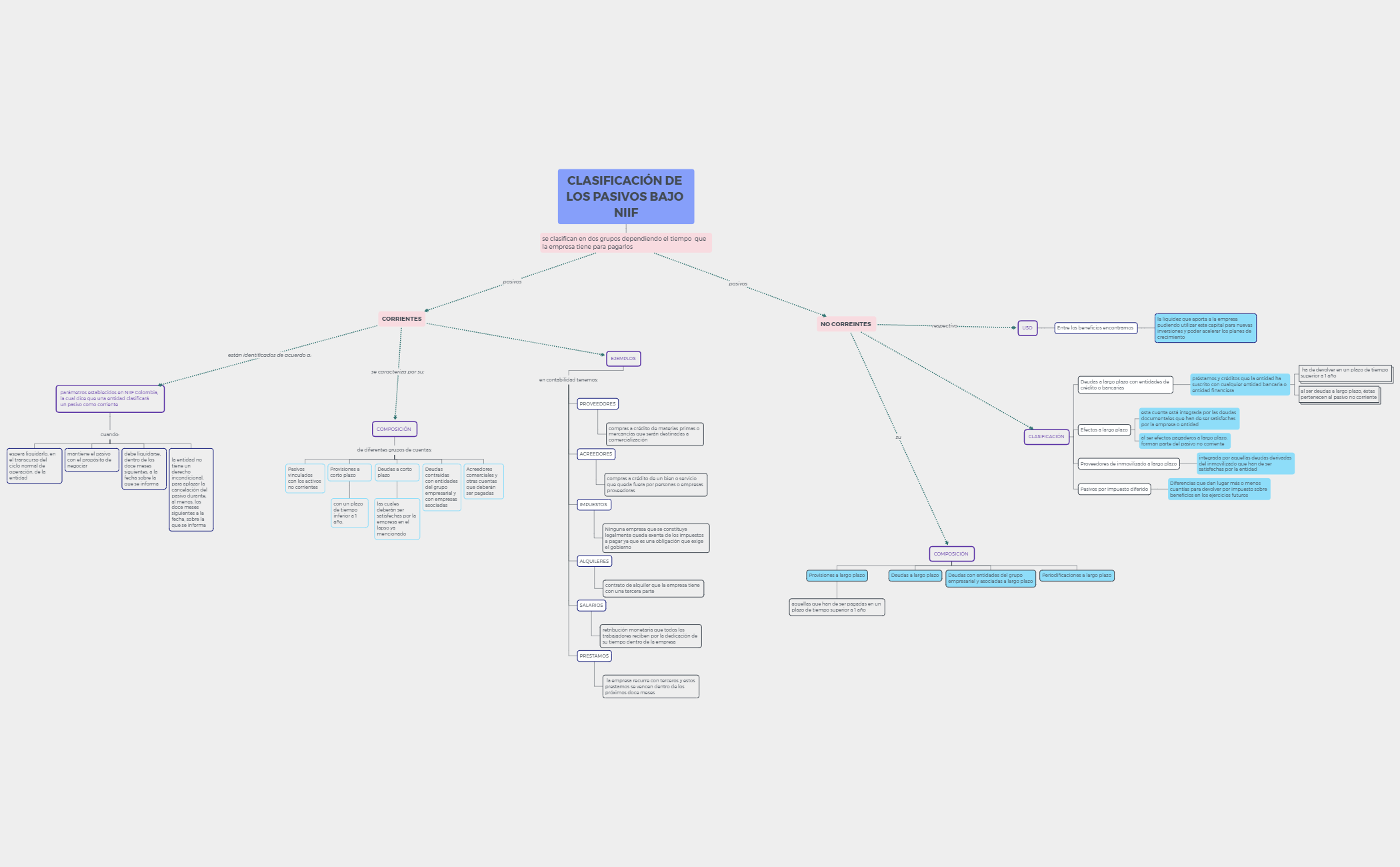Select the EJEMPLOS node
The width and height of the screenshot is (1400, 867).
tap(623, 358)
